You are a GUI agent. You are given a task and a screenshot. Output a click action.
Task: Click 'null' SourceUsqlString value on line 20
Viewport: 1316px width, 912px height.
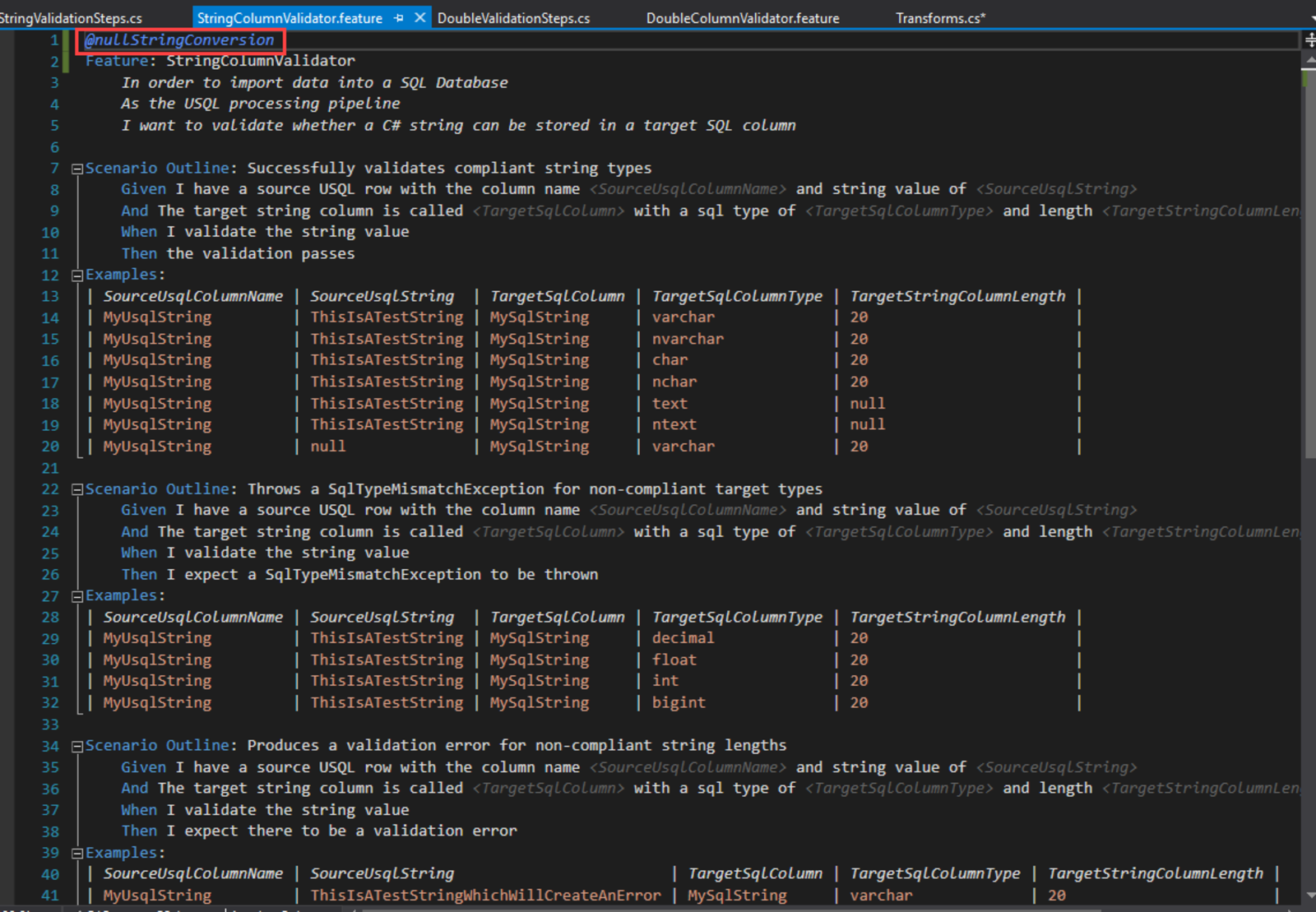pyautogui.click(x=328, y=446)
